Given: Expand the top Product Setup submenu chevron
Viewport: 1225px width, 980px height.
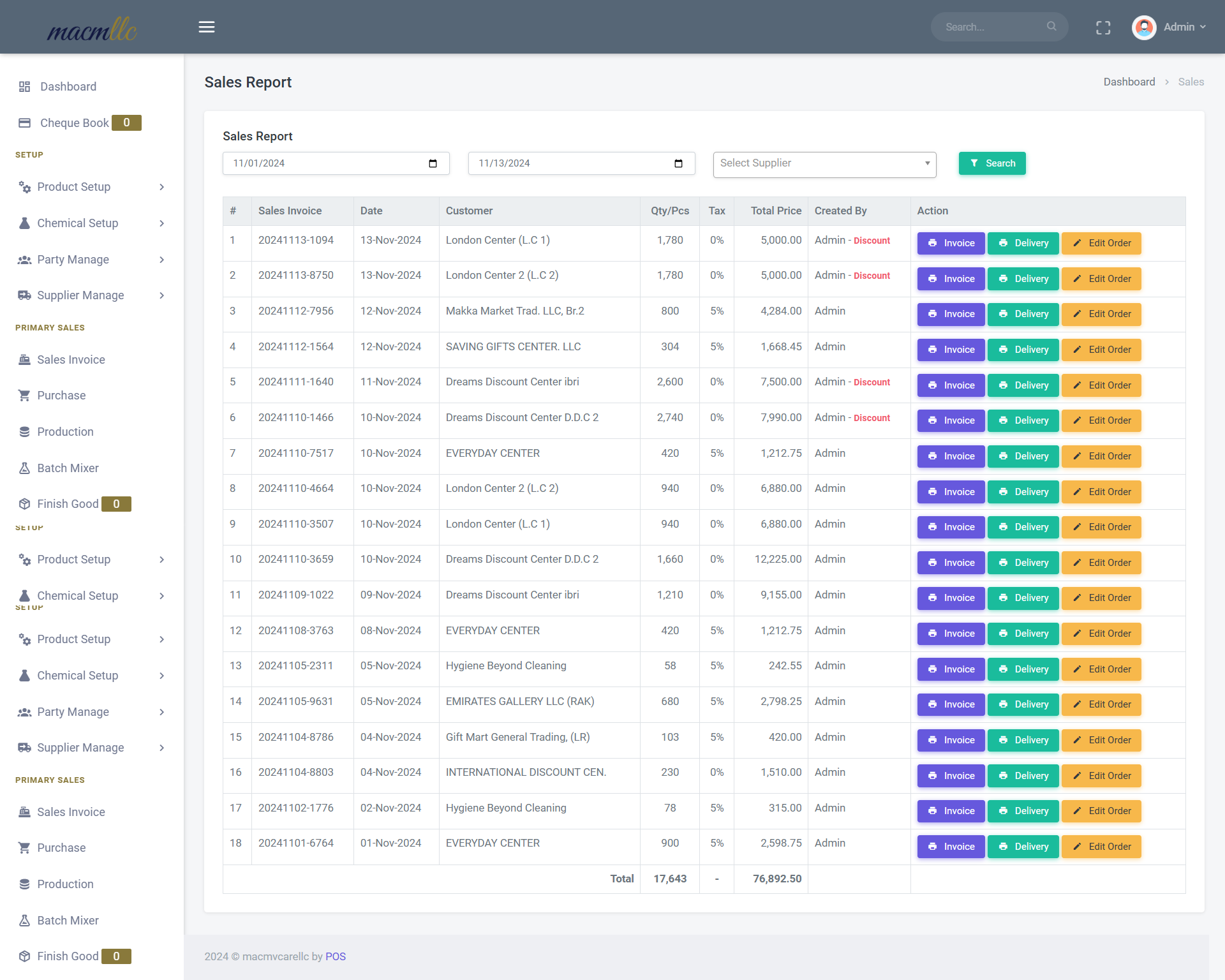Looking at the screenshot, I should pos(162,187).
